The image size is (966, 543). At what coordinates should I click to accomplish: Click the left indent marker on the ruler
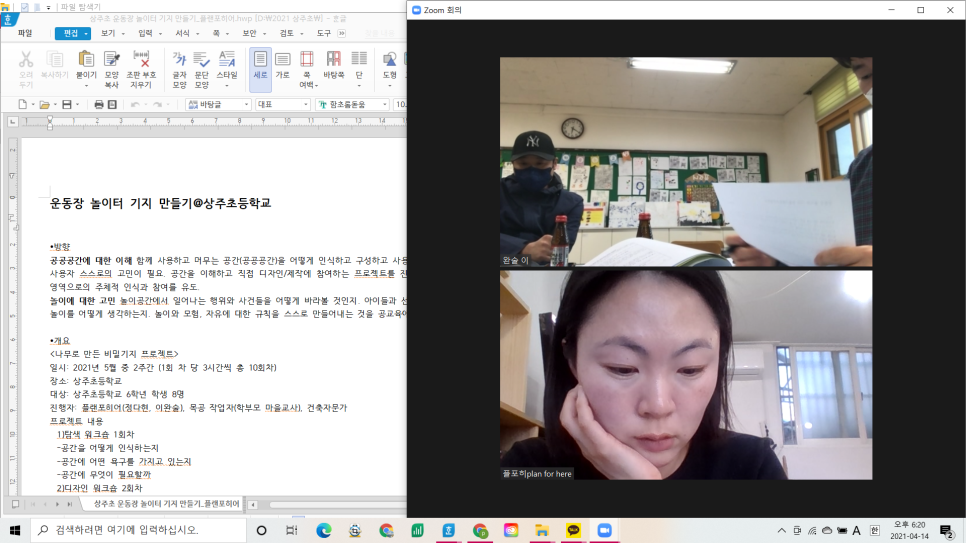(50, 125)
